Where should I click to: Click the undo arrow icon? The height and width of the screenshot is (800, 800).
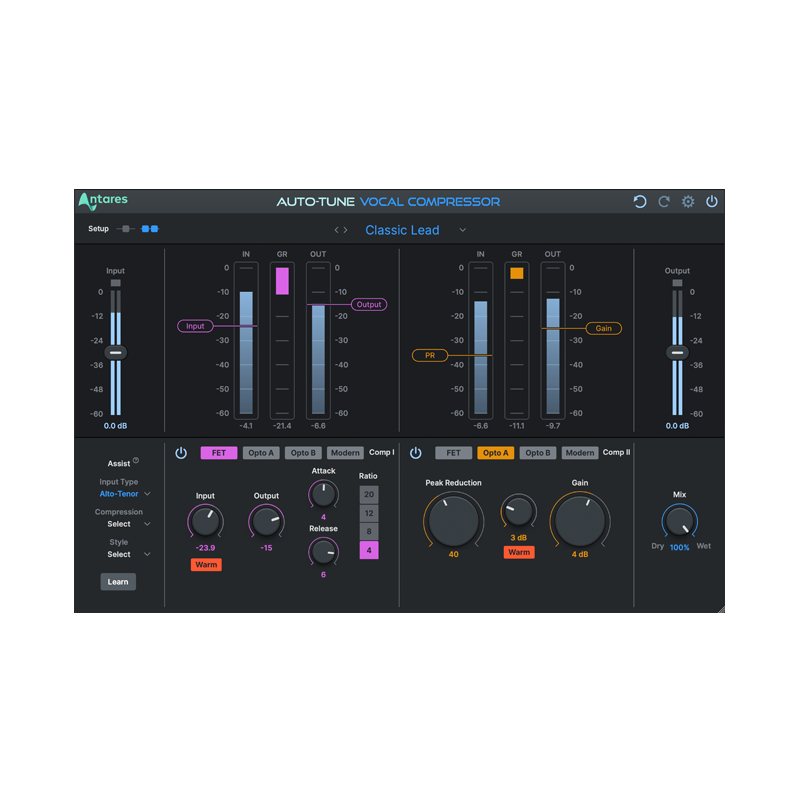pos(640,202)
